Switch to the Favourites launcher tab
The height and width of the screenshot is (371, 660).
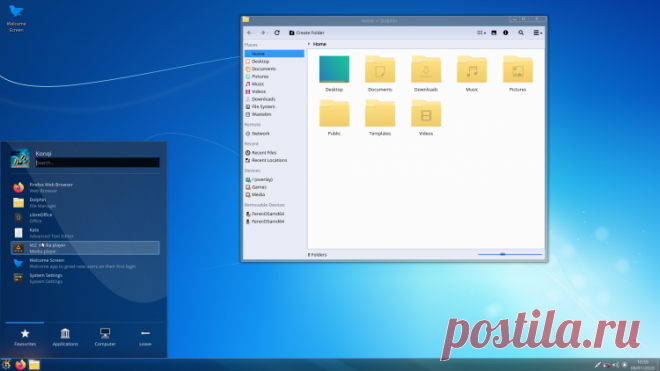[25, 337]
